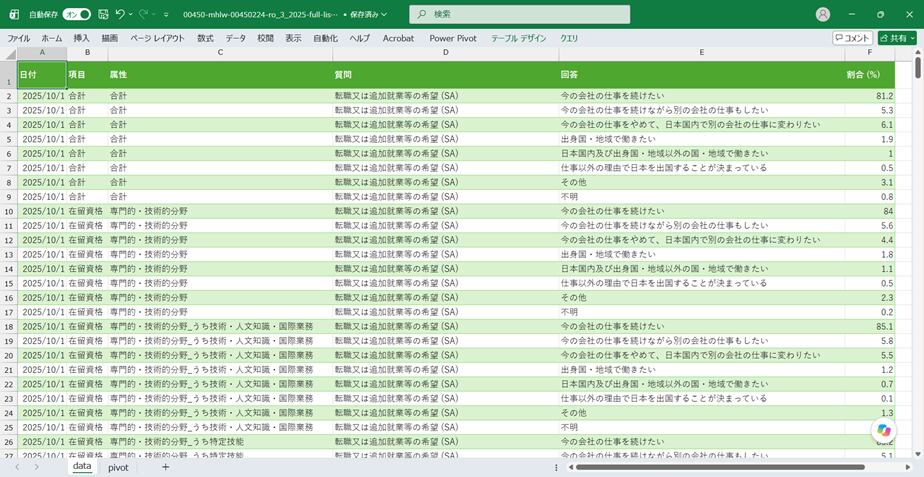The width and height of the screenshot is (924, 477).
Task: Click the previous sheet navigation arrow
Action: (x=16, y=467)
